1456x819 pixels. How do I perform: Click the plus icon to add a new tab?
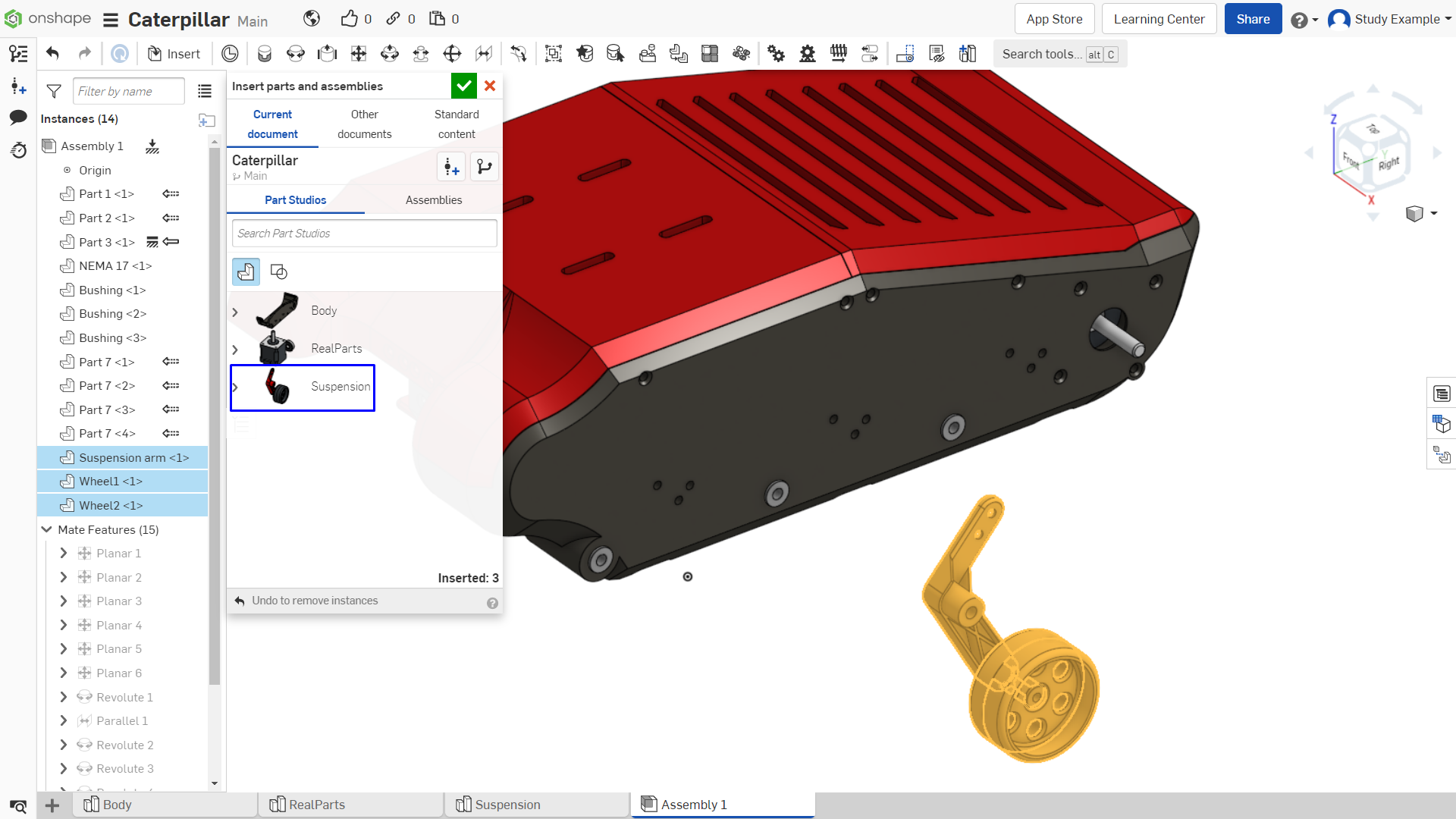[52, 805]
